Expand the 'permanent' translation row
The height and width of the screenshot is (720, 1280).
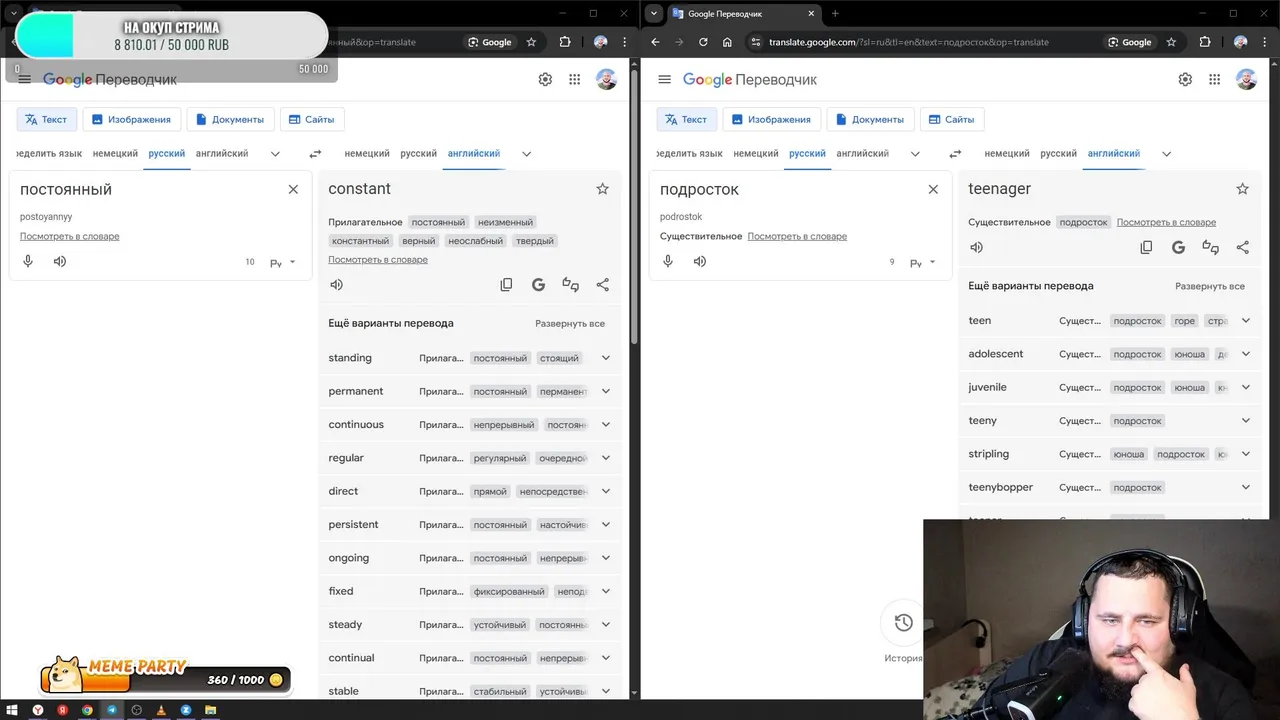pyautogui.click(x=605, y=391)
